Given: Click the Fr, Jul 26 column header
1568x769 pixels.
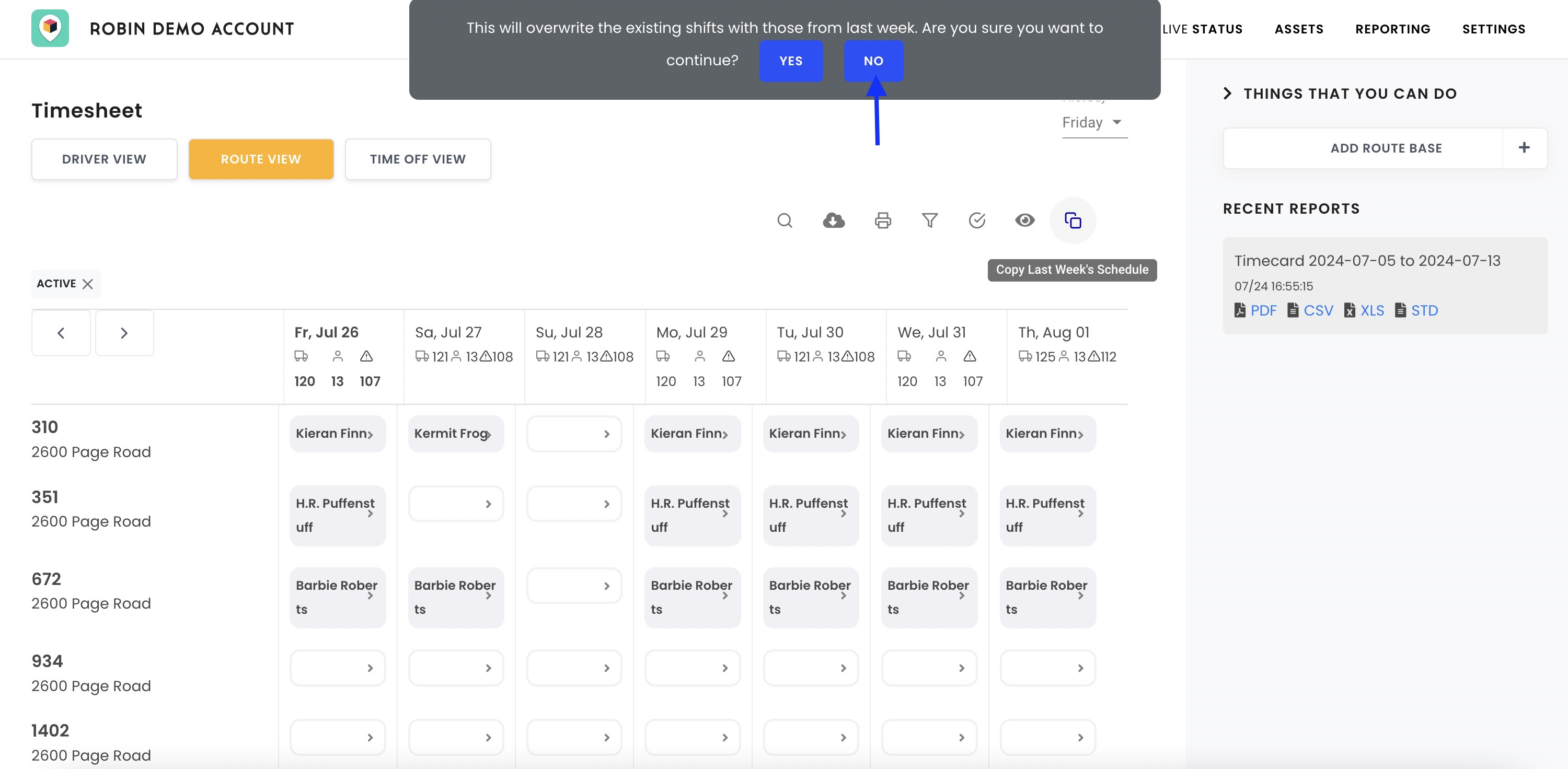Looking at the screenshot, I should [x=326, y=332].
